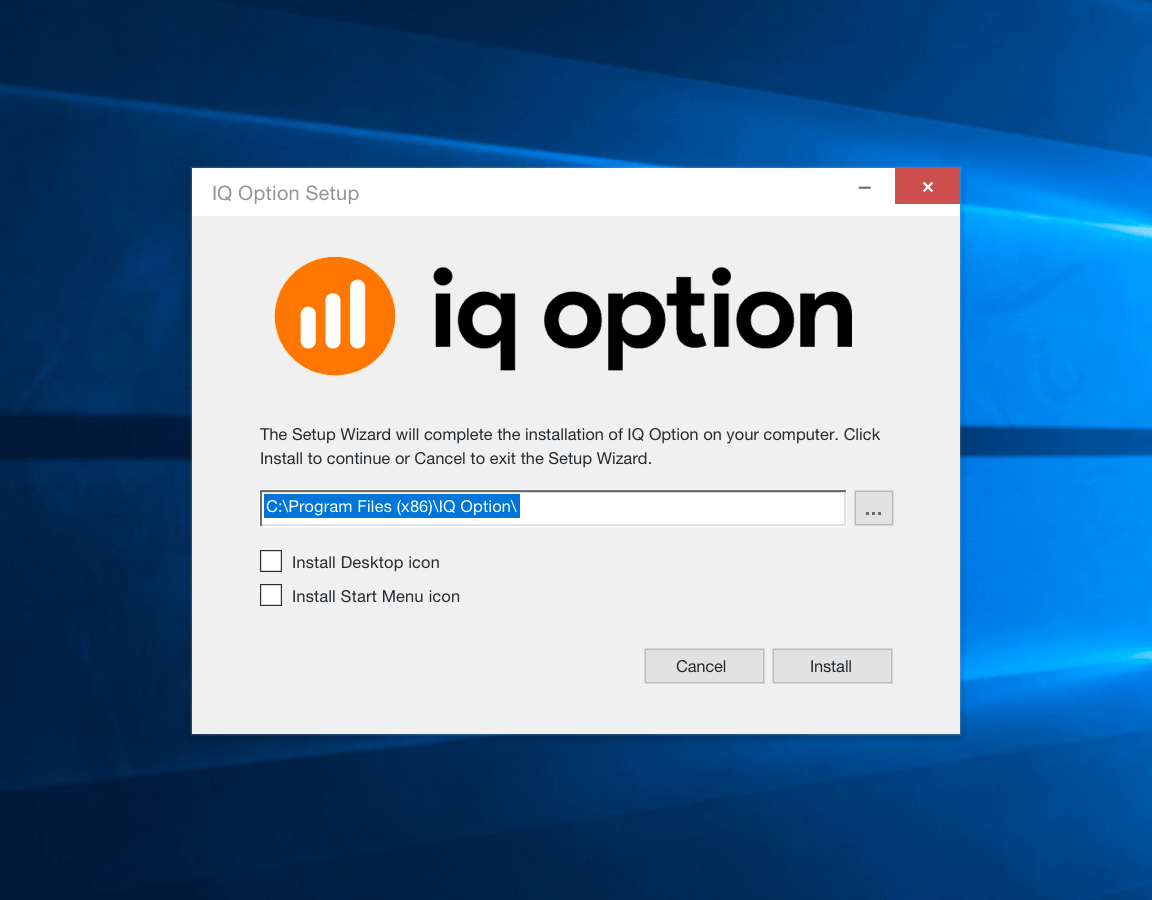Close the IQ Option Setup window
1152x900 pixels.
(x=927, y=187)
